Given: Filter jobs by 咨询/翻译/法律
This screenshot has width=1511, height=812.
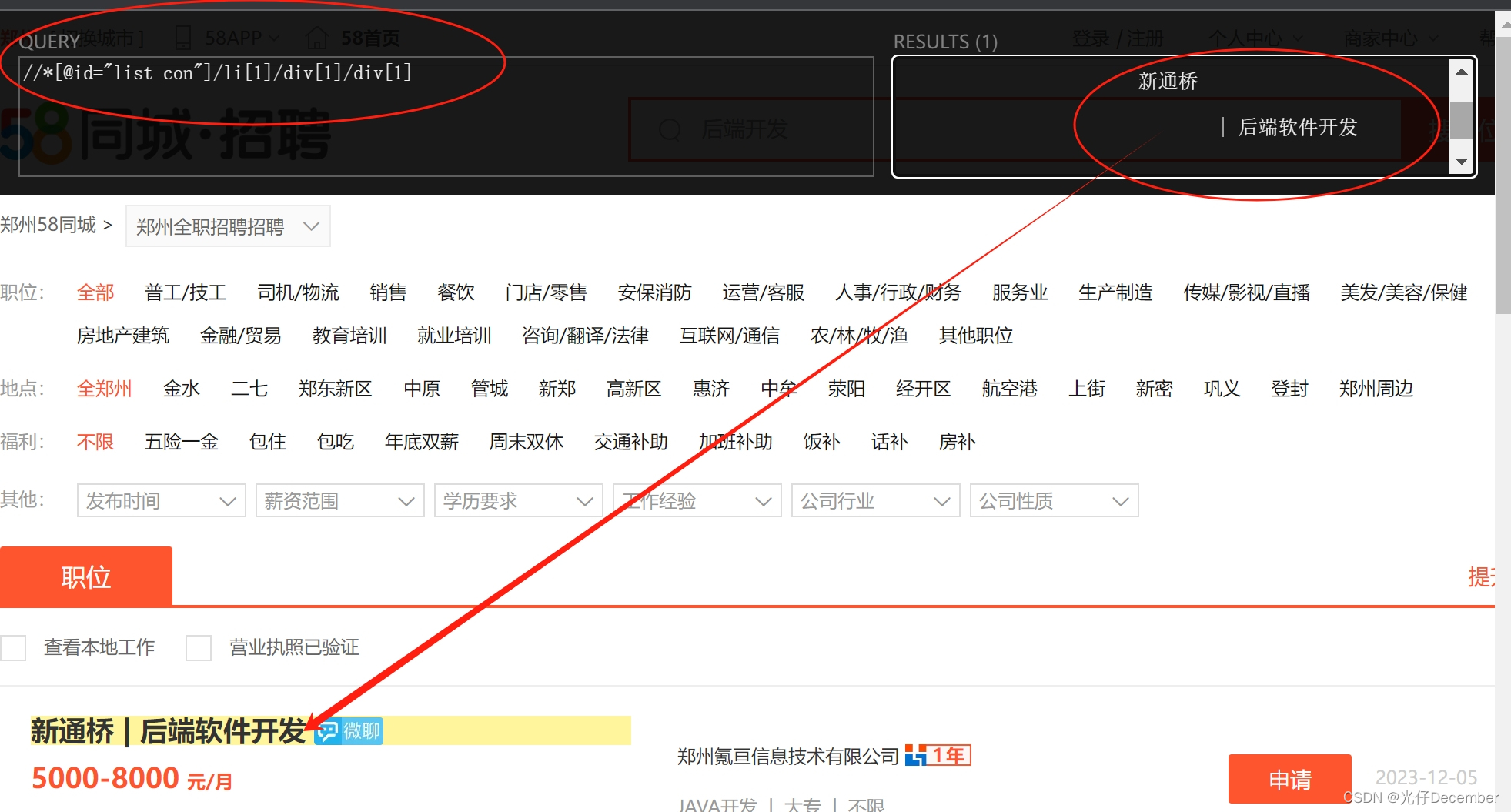Looking at the screenshot, I should coord(586,336).
